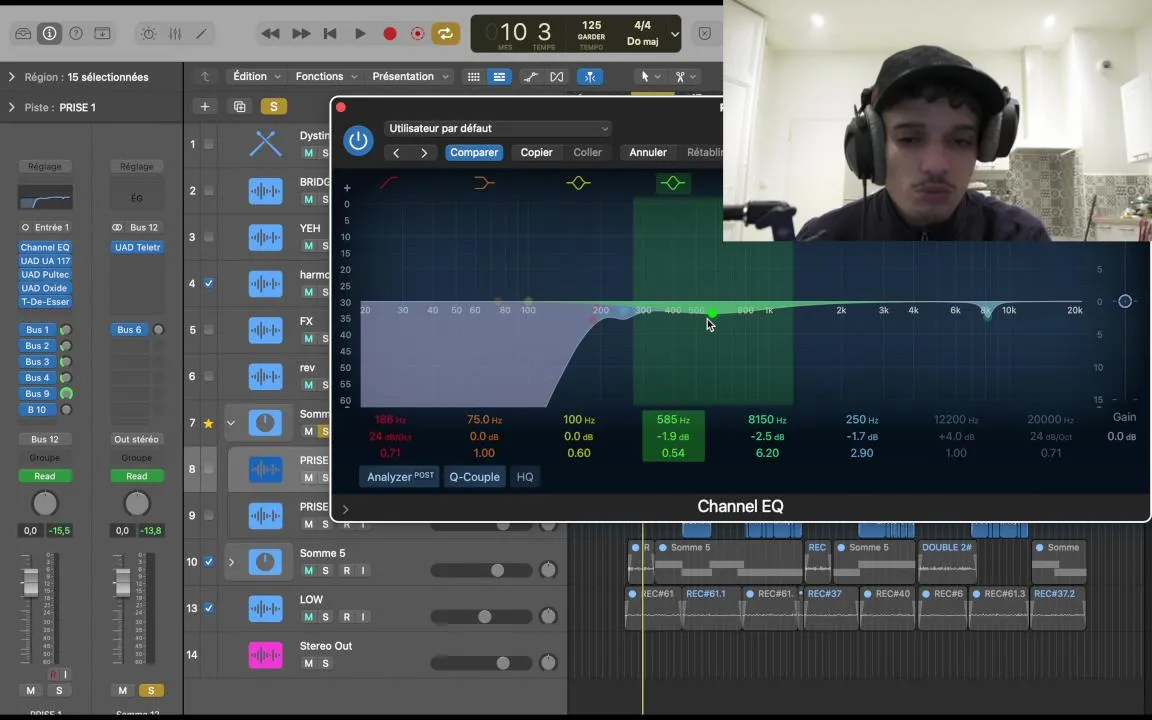Show automation curve icon

coord(530,76)
